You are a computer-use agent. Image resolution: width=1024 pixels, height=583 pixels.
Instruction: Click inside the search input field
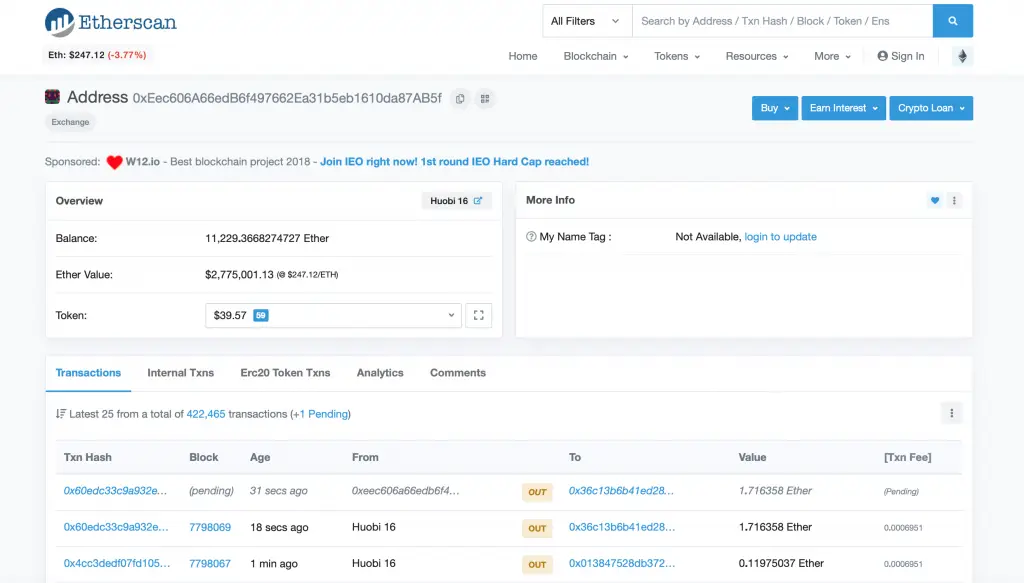782,21
